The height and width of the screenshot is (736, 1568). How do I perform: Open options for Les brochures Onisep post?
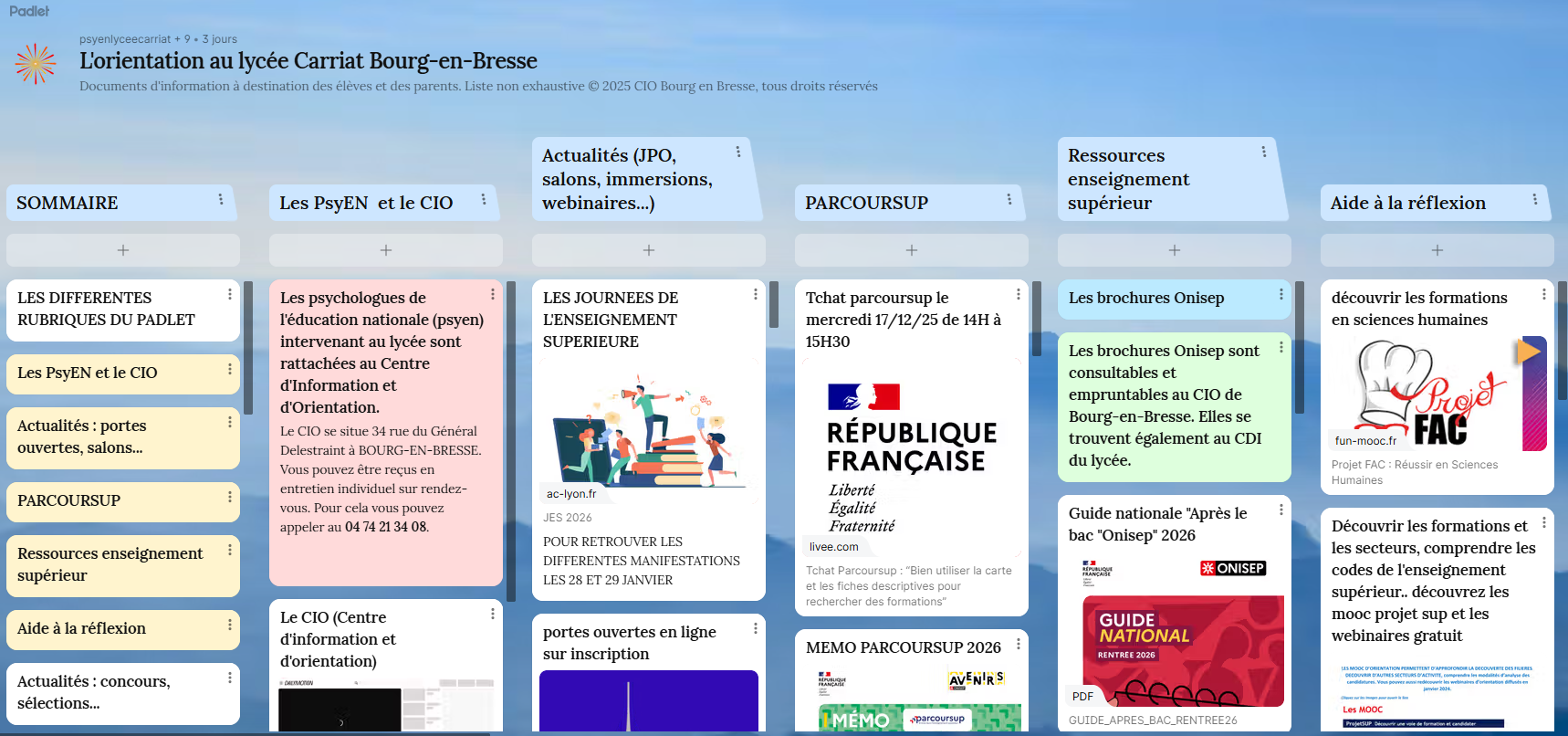pos(1281,294)
